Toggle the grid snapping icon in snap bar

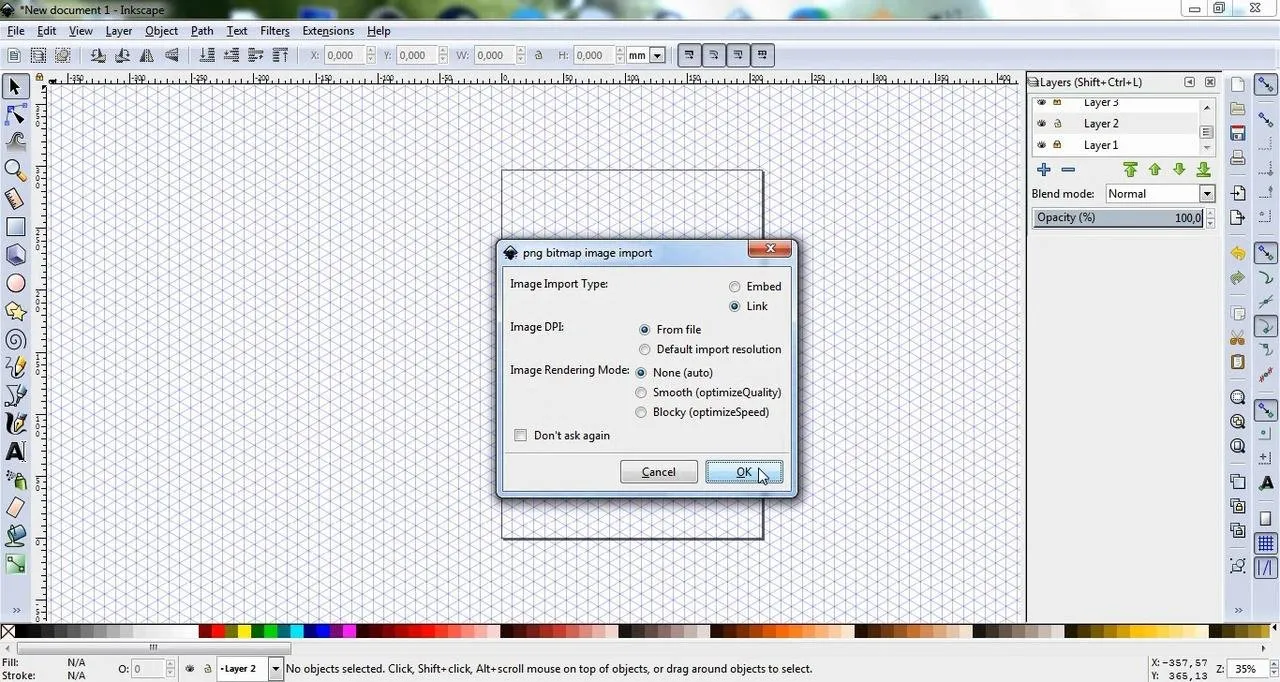tap(1266, 544)
